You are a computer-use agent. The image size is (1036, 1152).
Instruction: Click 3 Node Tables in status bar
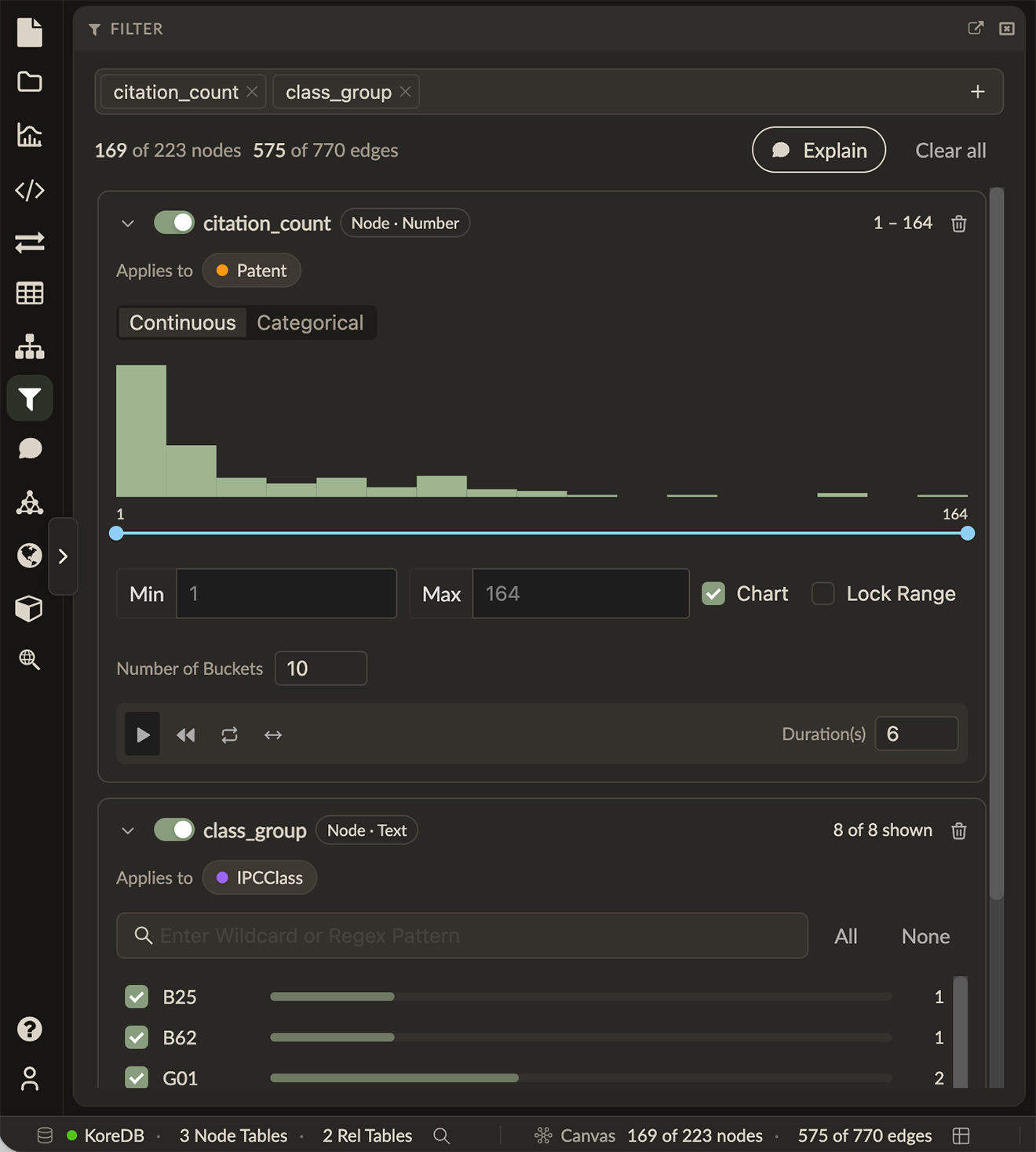[233, 1136]
